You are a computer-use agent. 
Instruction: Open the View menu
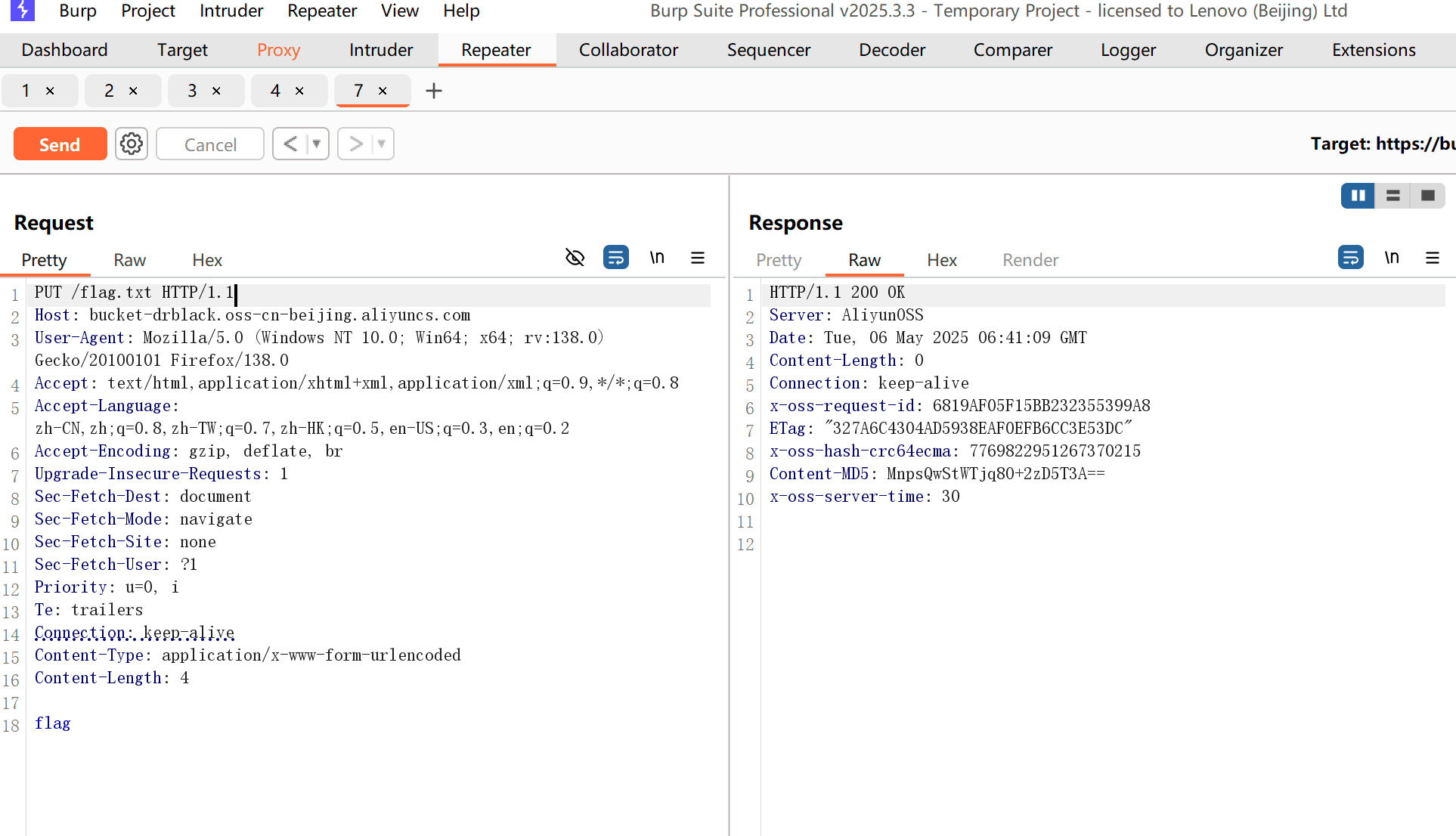[400, 11]
